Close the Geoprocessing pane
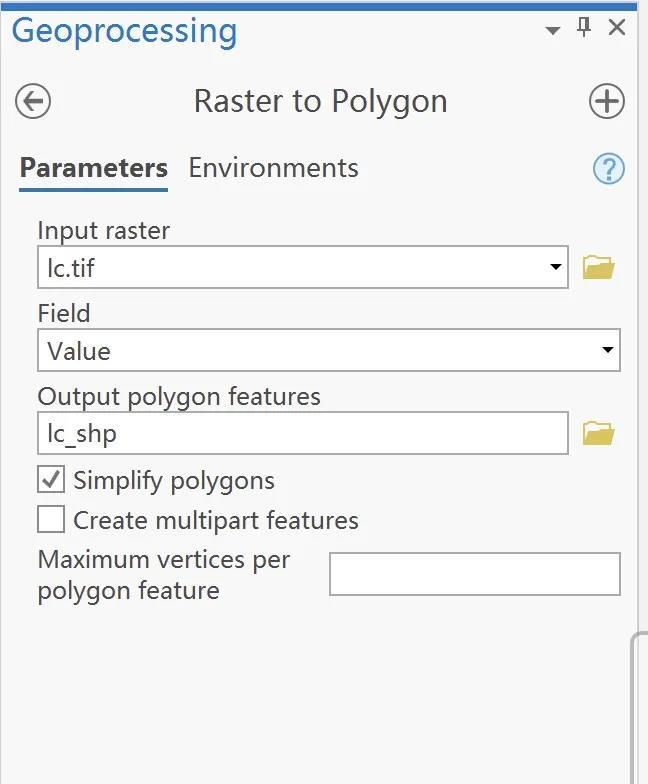This screenshot has width=648, height=784. coord(617,28)
